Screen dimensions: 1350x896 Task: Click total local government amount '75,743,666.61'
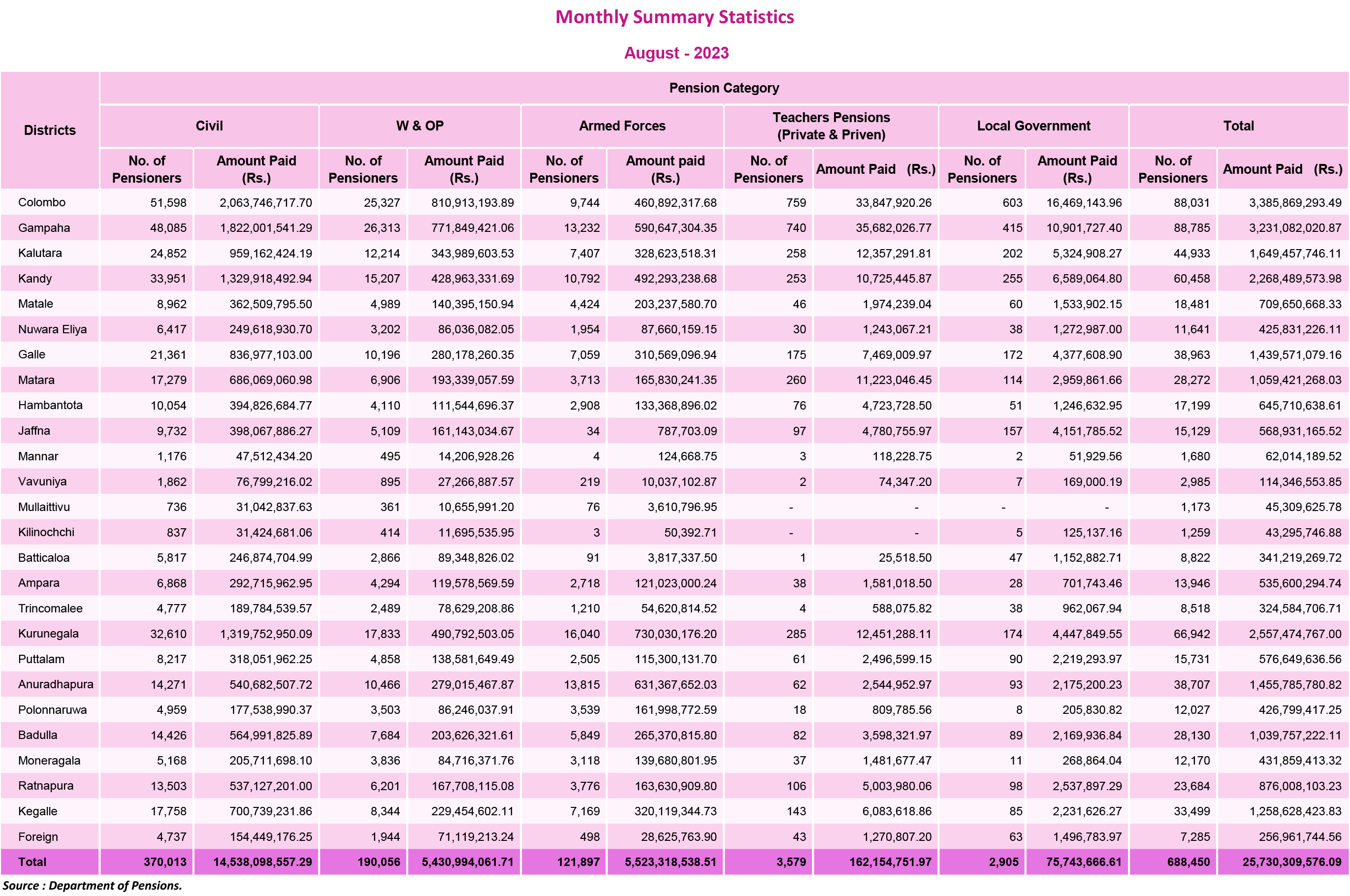pyautogui.click(x=1084, y=862)
